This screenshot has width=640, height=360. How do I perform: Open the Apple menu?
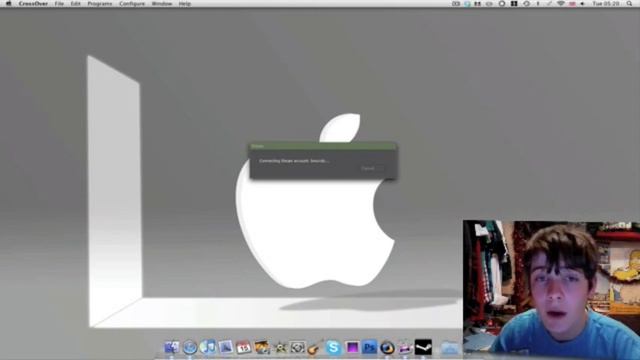point(8,4)
